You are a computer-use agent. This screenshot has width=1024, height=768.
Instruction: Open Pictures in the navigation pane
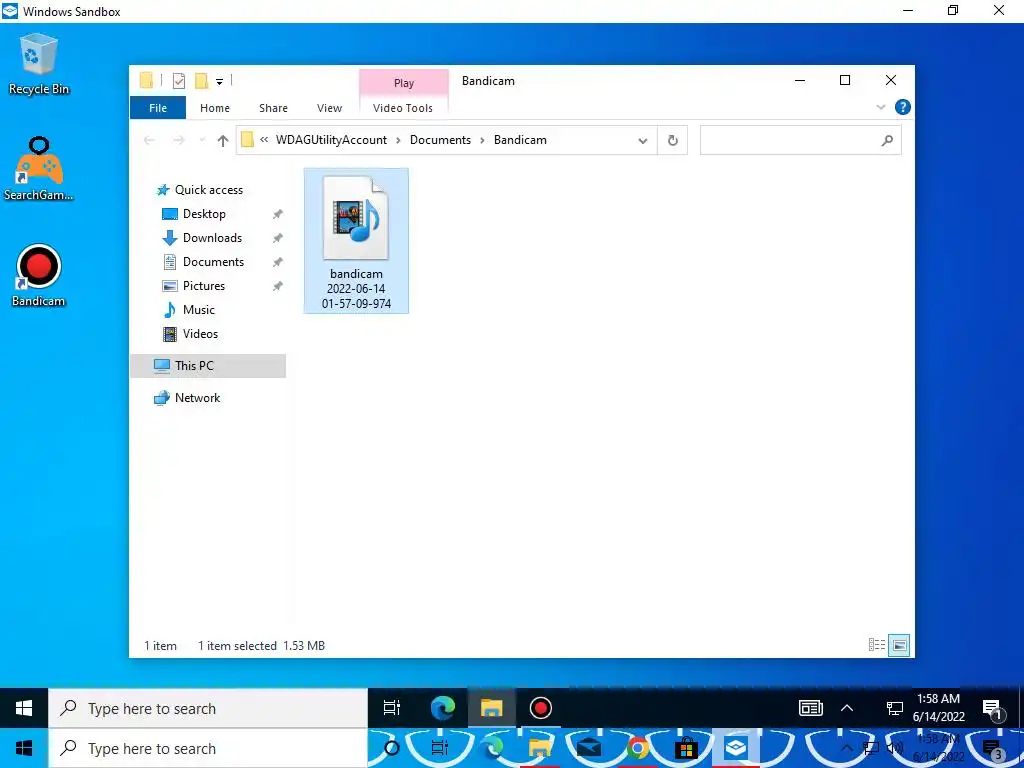pos(204,286)
